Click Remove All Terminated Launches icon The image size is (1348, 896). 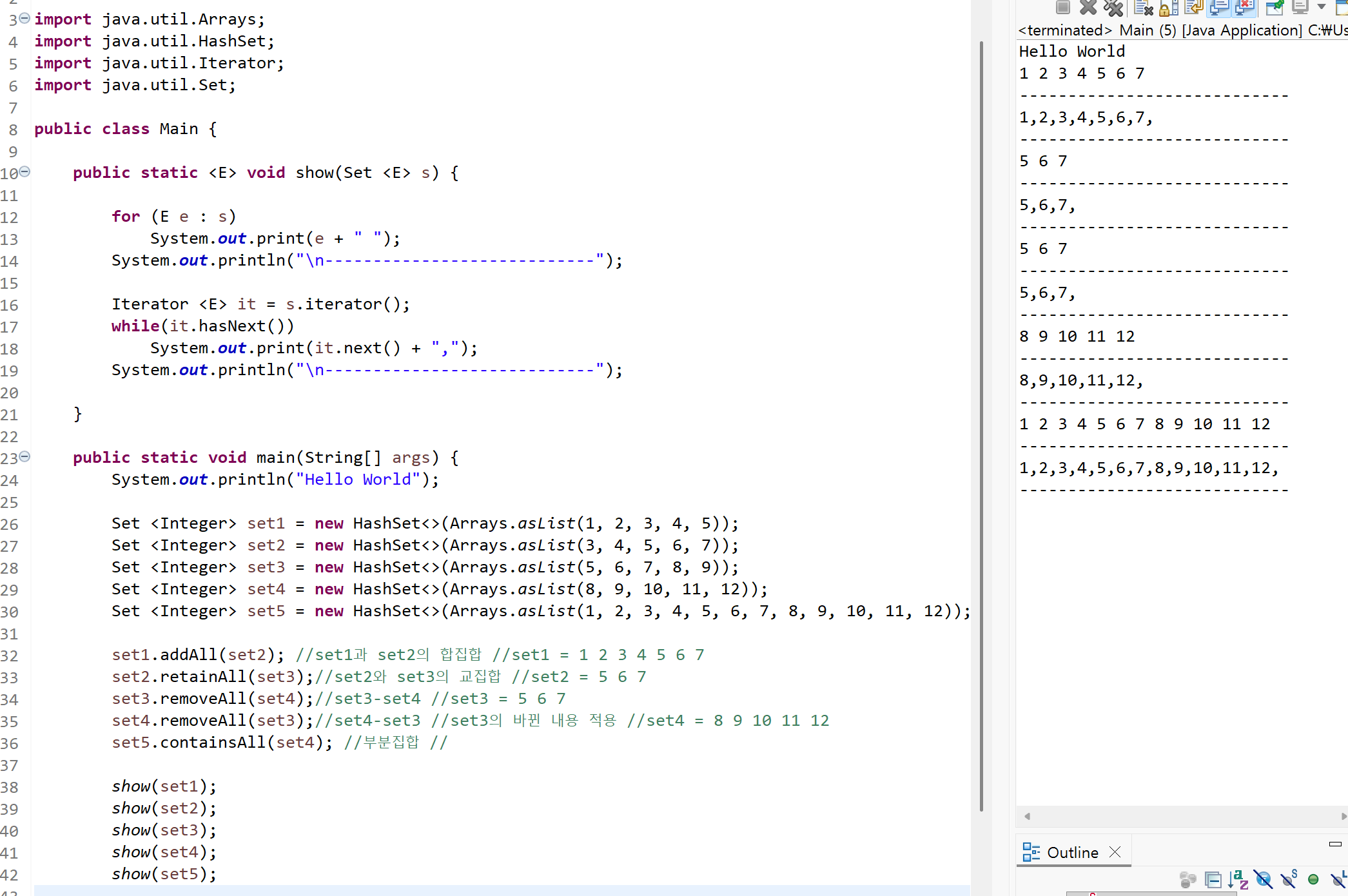click(1113, 8)
